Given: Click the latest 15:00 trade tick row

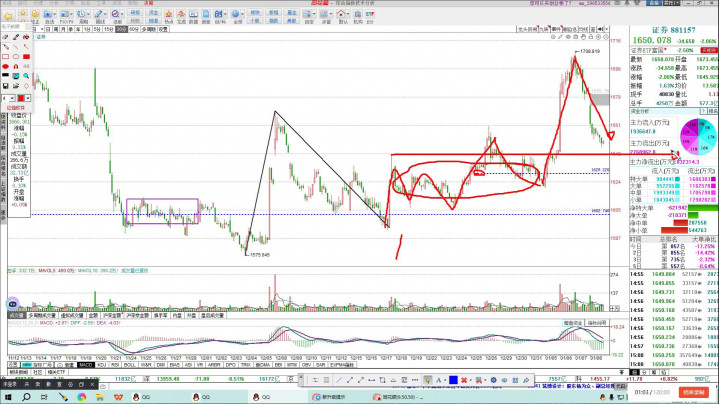Looking at the screenshot, I should pyautogui.click(x=674, y=364).
